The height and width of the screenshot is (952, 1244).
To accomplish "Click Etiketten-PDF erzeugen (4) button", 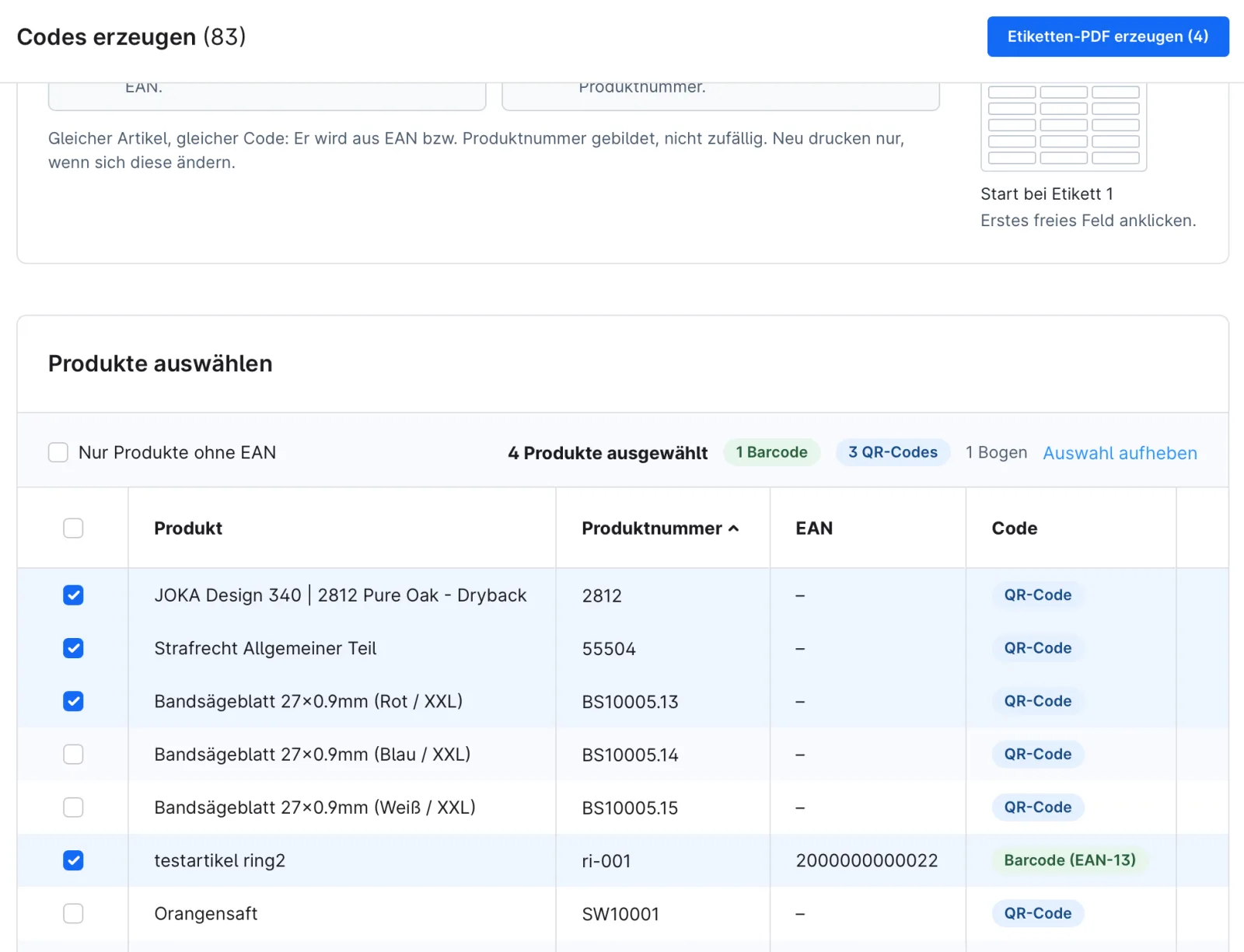I will 1107,37.
